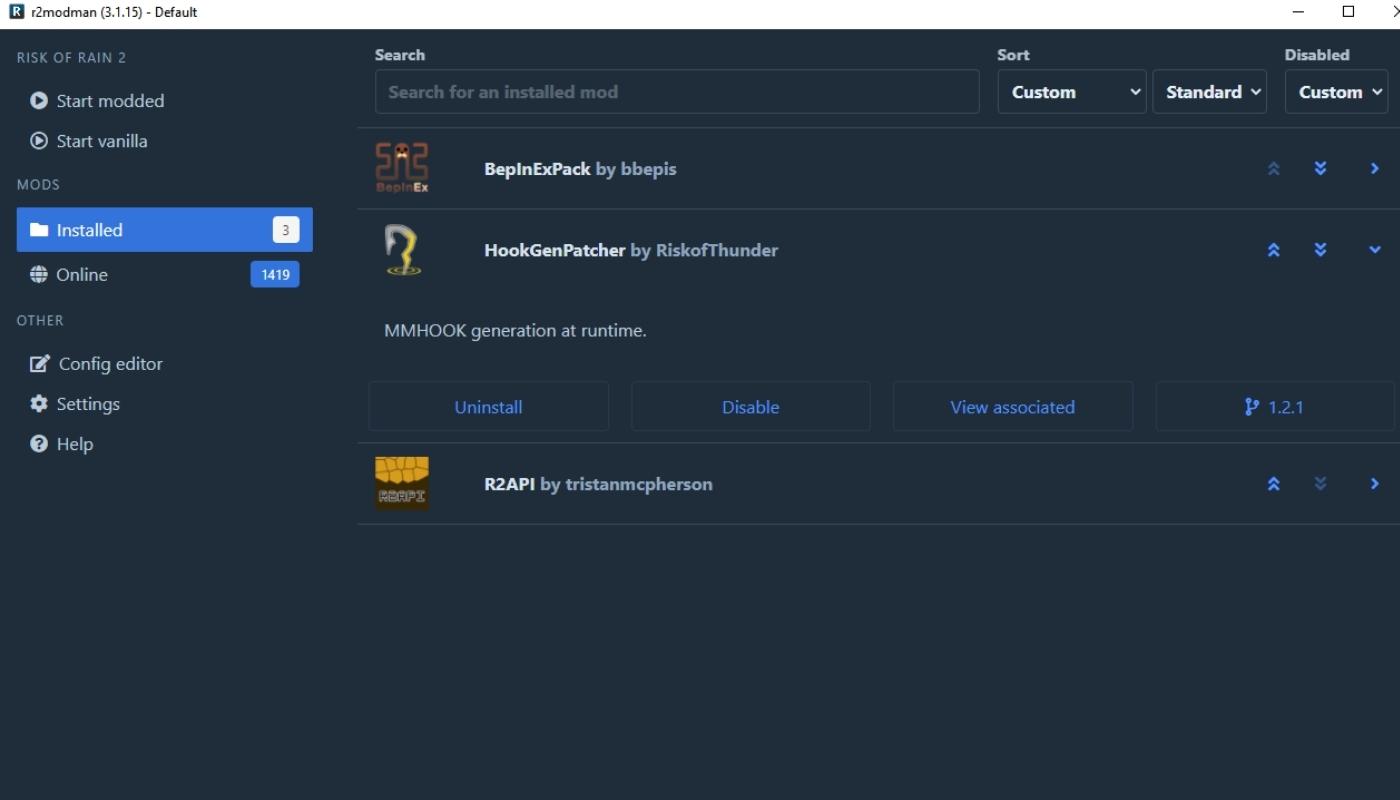Screen dimensions: 1400x800
Task: Expand the BepInExPack mod details
Action: [x=1375, y=169]
